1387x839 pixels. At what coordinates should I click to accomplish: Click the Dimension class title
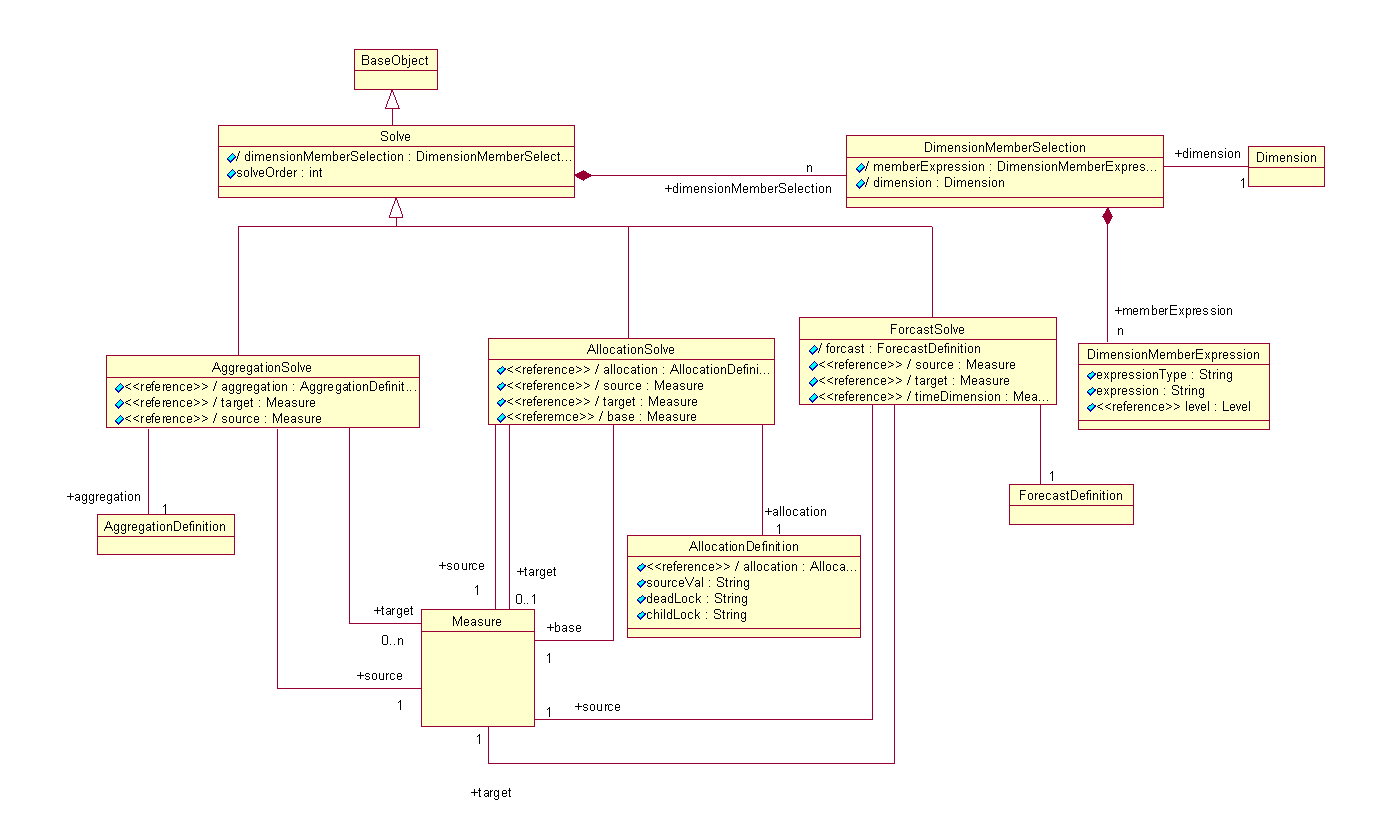(1286, 157)
